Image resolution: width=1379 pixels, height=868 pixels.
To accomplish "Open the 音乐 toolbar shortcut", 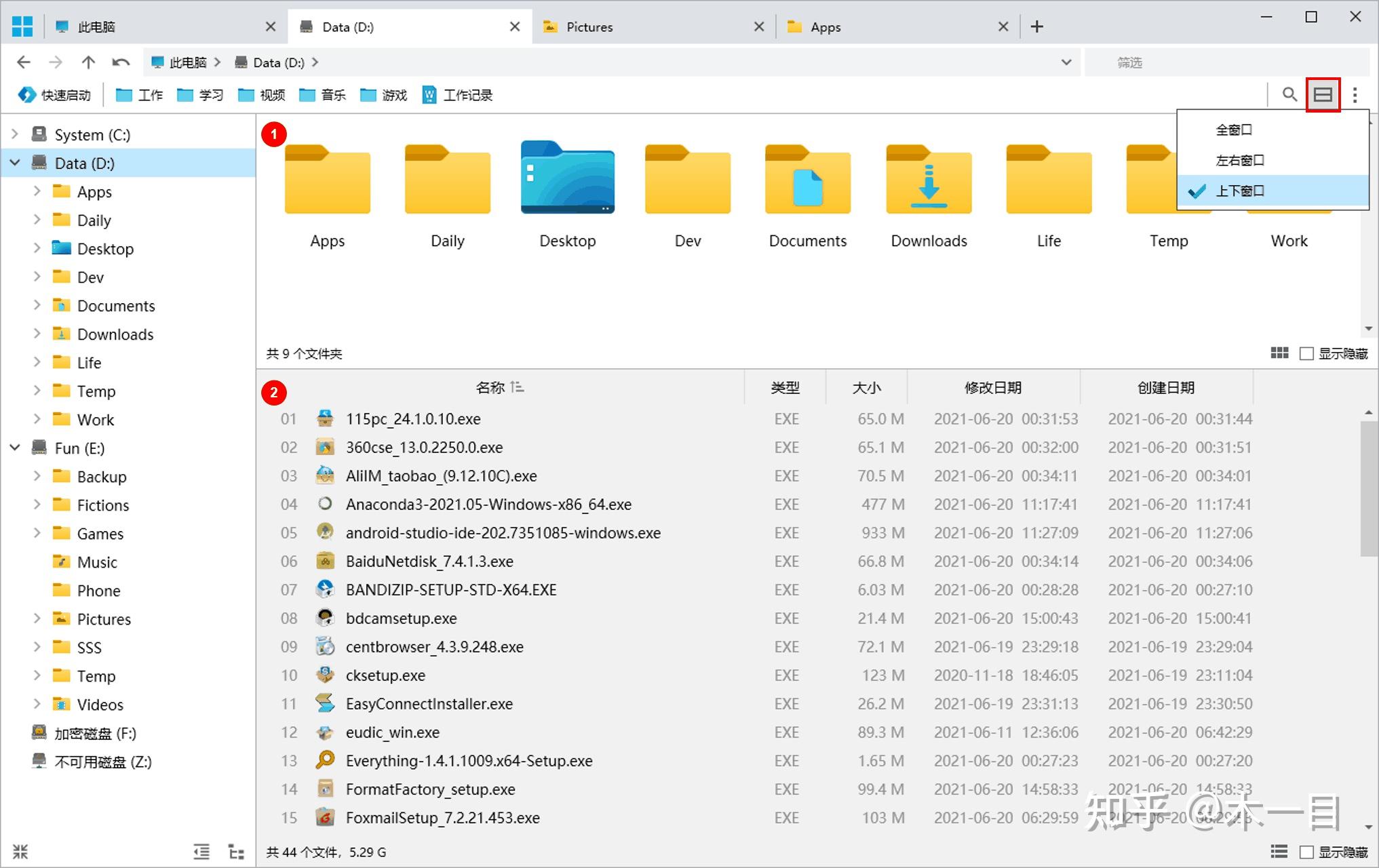I will point(324,94).
